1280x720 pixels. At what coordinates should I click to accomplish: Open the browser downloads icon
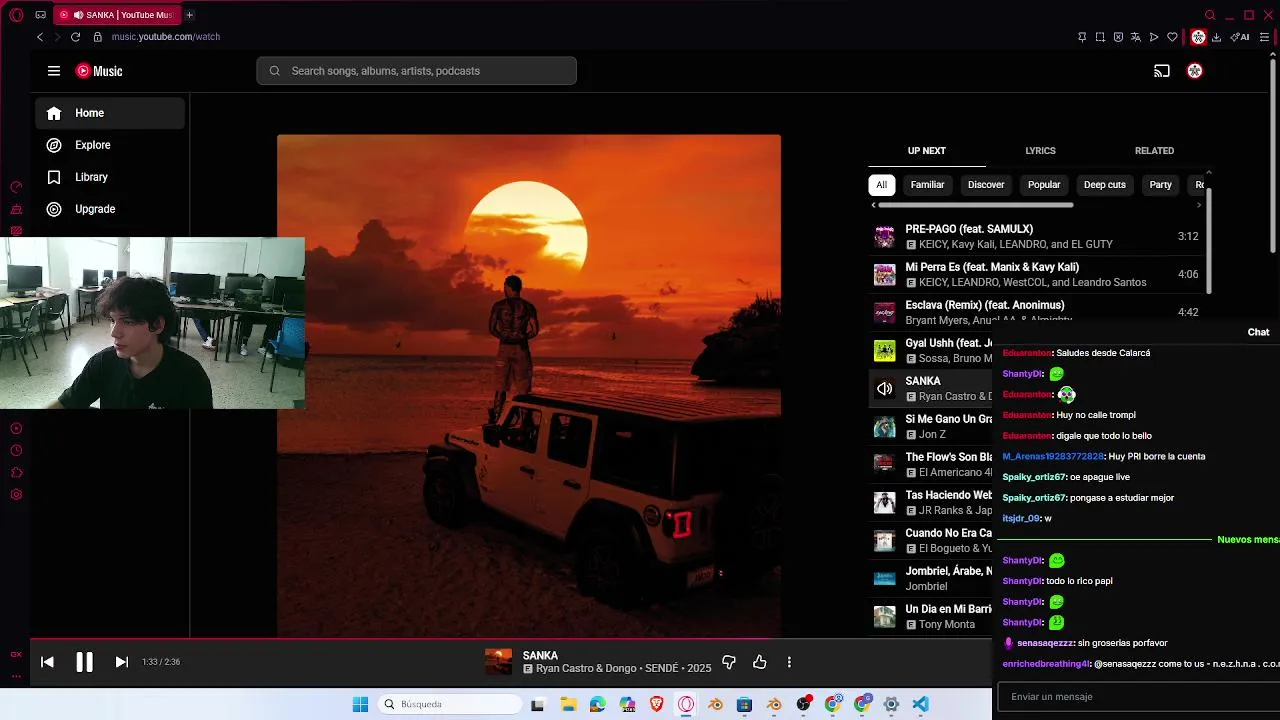click(x=1216, y=37)
